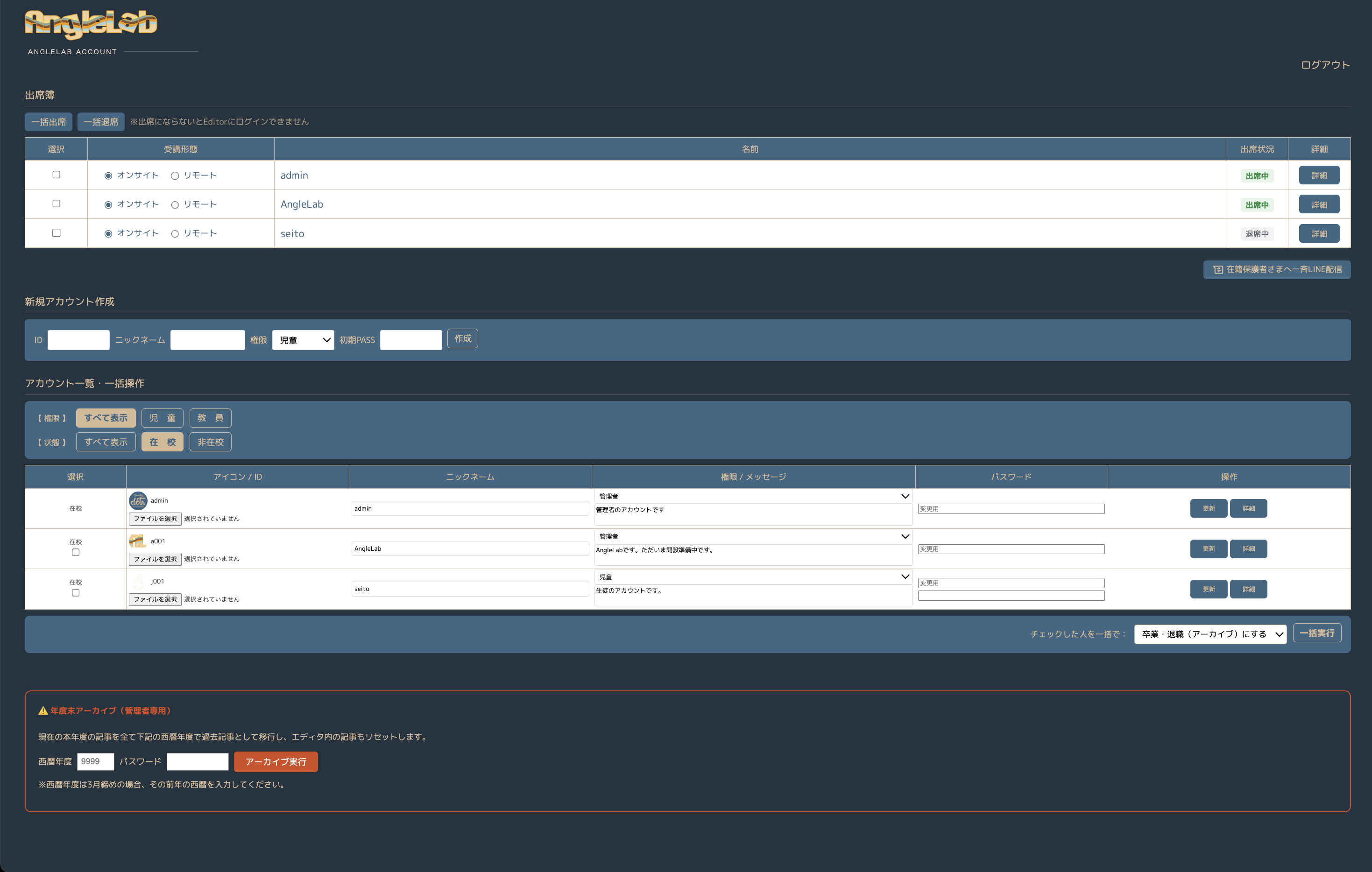Screen dimensions: 1372x872
Task: Click the 出席中 status for admin
Action: (x=1257, y=176)
